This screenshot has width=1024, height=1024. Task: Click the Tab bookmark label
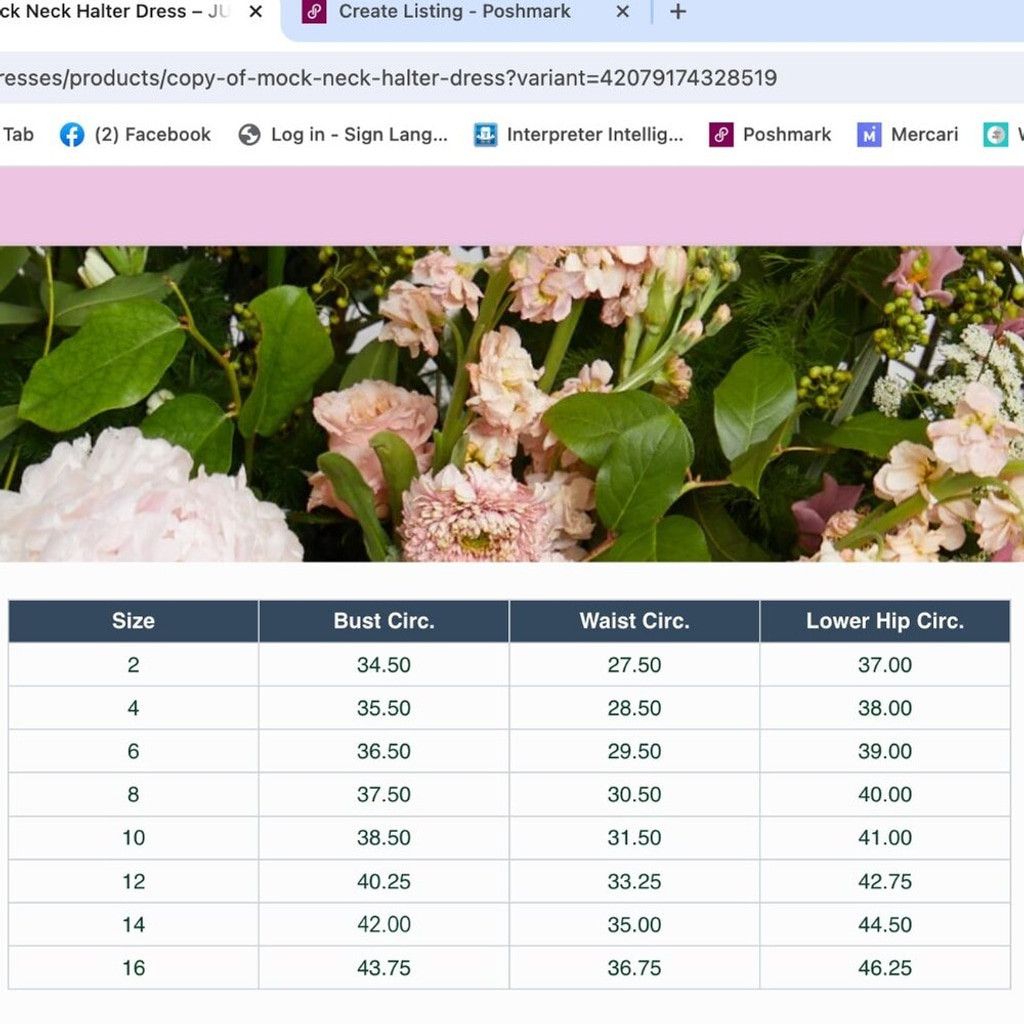tap(18, 135)
